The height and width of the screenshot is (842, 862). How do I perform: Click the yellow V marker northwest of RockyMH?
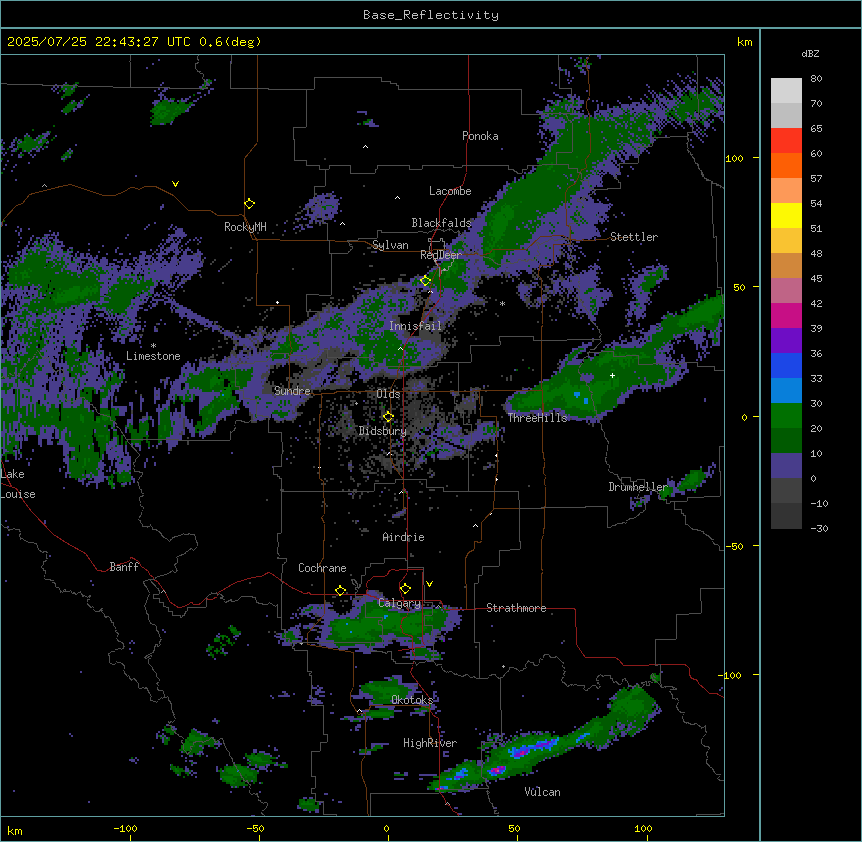(x=175, y=184)
